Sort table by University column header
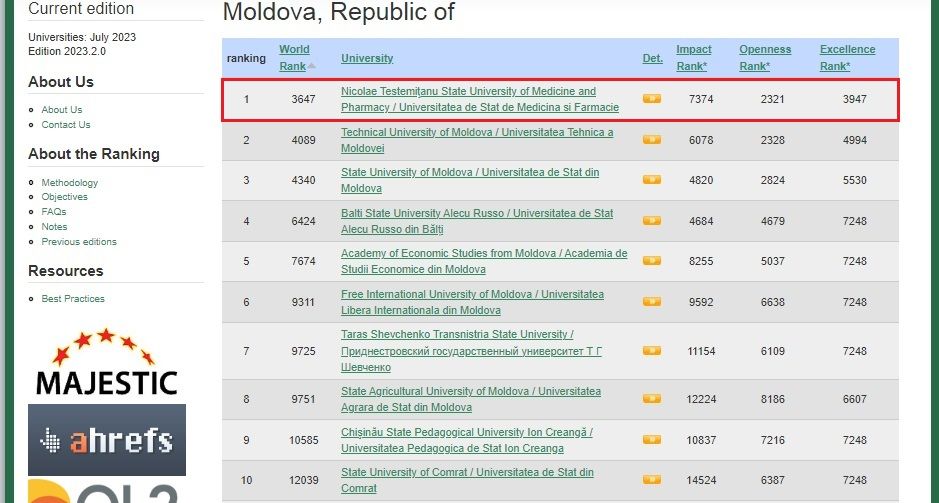 tap(367, 58)
